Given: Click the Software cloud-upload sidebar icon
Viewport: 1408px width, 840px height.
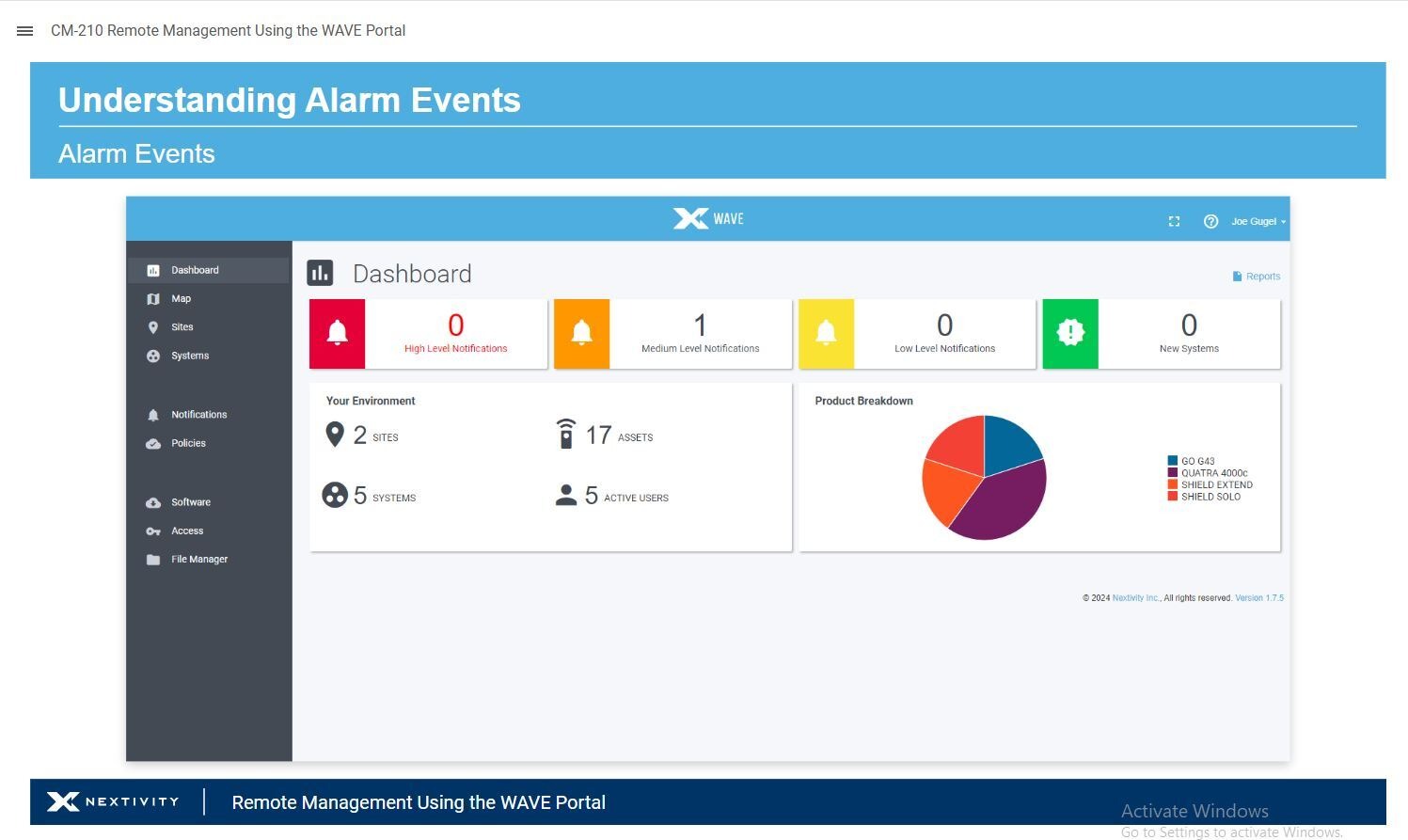Looking at the screenshot, I should click(x=153, y=503).
